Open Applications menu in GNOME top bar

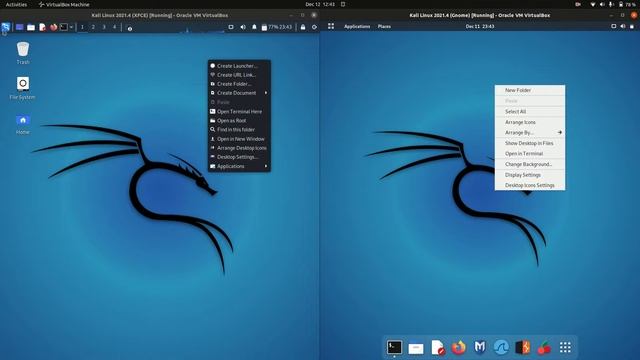click(357, 27)
